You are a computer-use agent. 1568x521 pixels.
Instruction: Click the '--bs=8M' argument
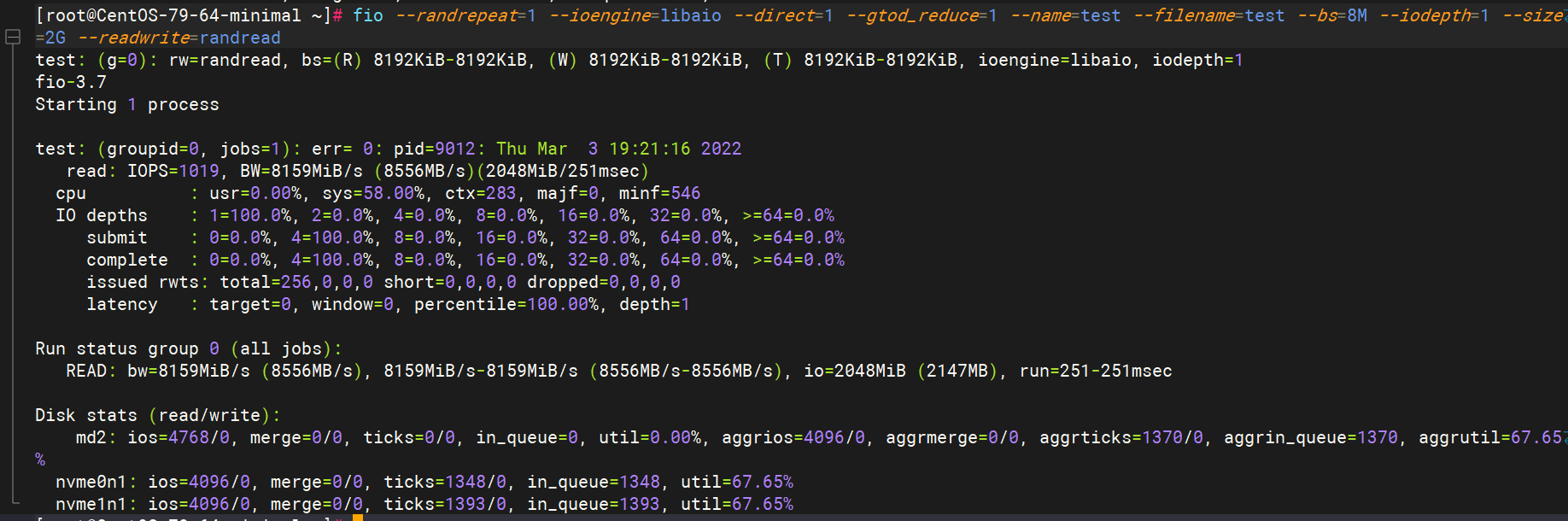(1331, 15)
